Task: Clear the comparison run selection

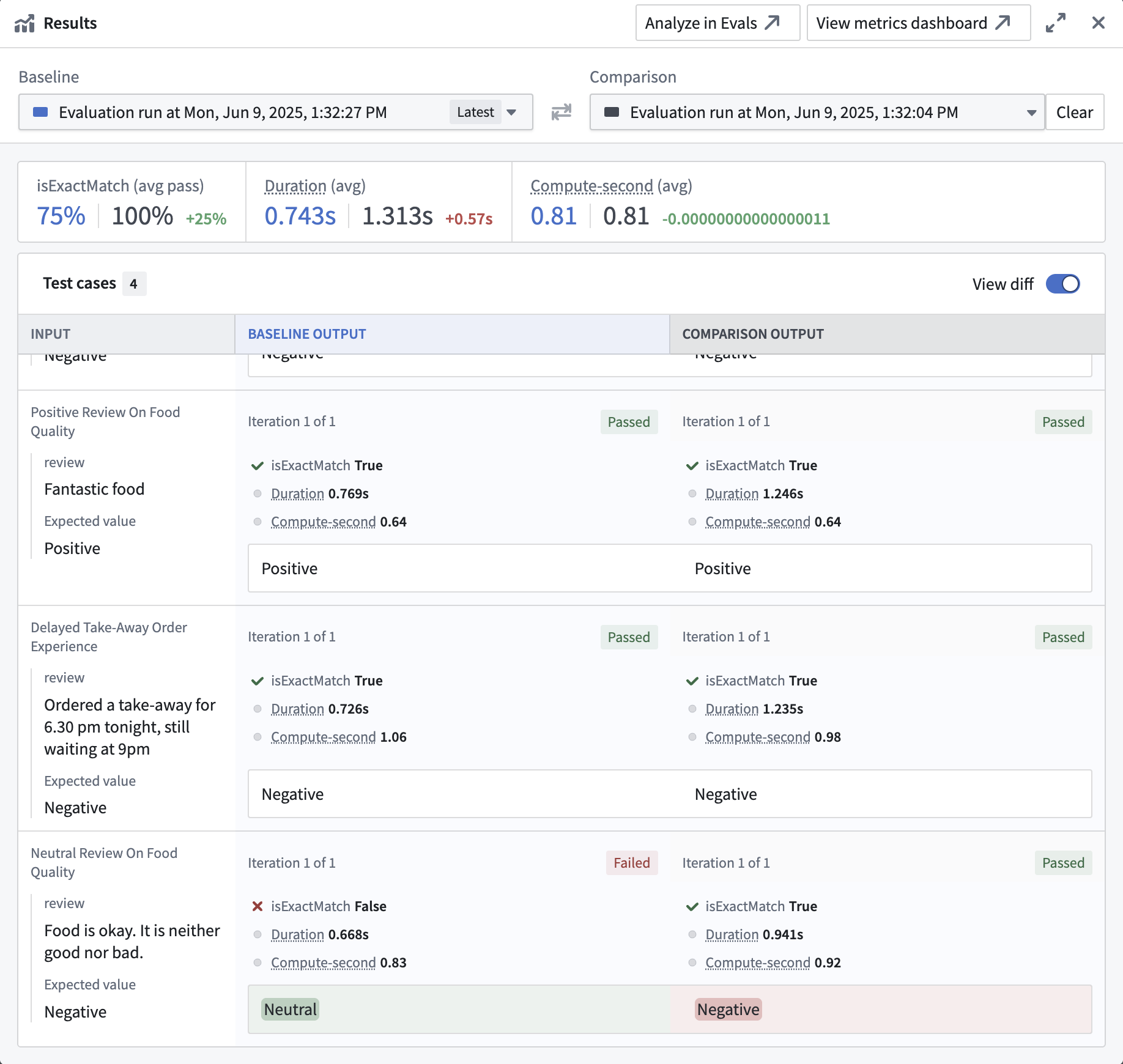Action: [x=1074, y=112]
